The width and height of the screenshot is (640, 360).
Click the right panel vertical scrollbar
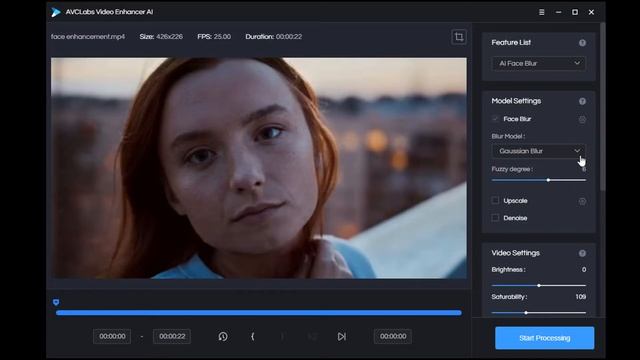click(602, 106)
